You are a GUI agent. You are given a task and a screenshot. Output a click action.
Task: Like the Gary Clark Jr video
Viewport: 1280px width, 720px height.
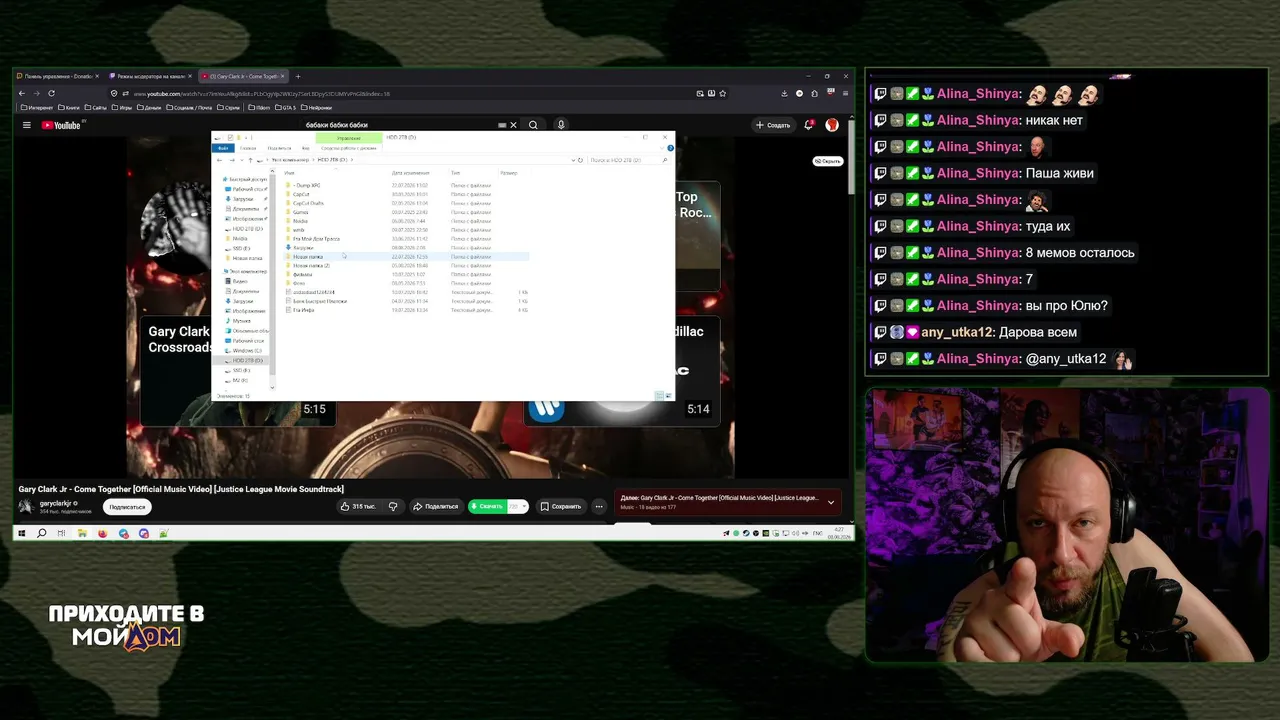point(359,506)
